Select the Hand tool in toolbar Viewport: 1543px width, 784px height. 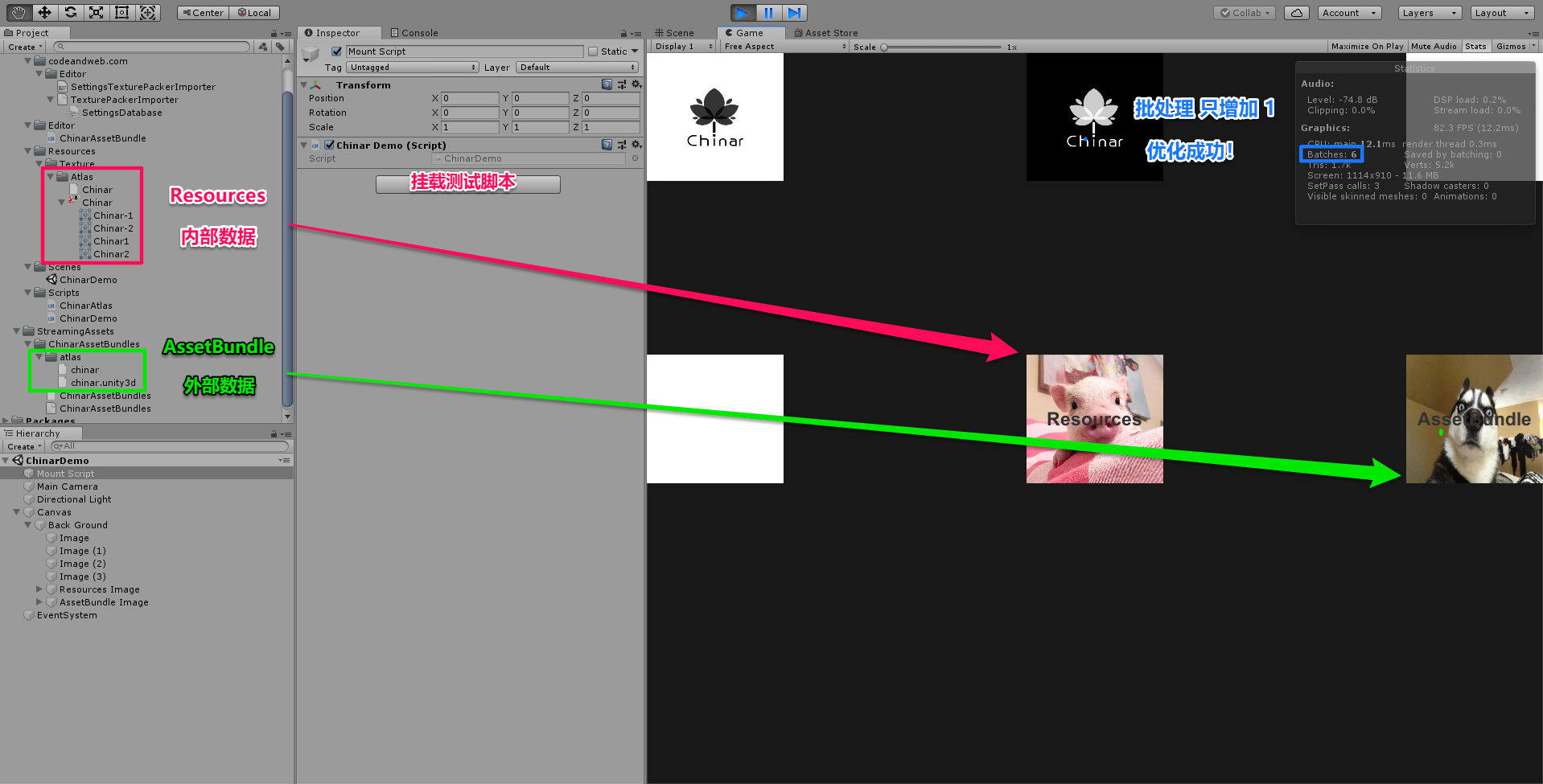point(19,12)
